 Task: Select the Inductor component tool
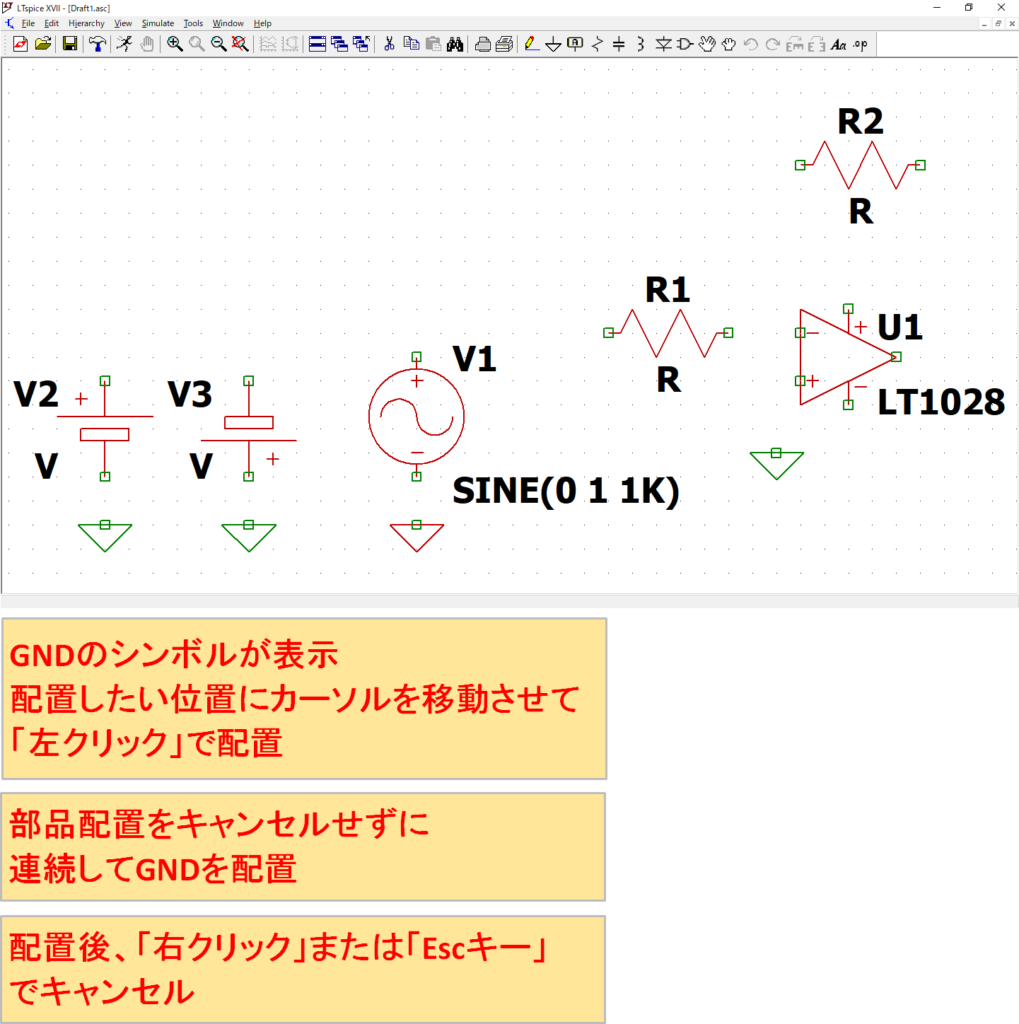point(641,44)
